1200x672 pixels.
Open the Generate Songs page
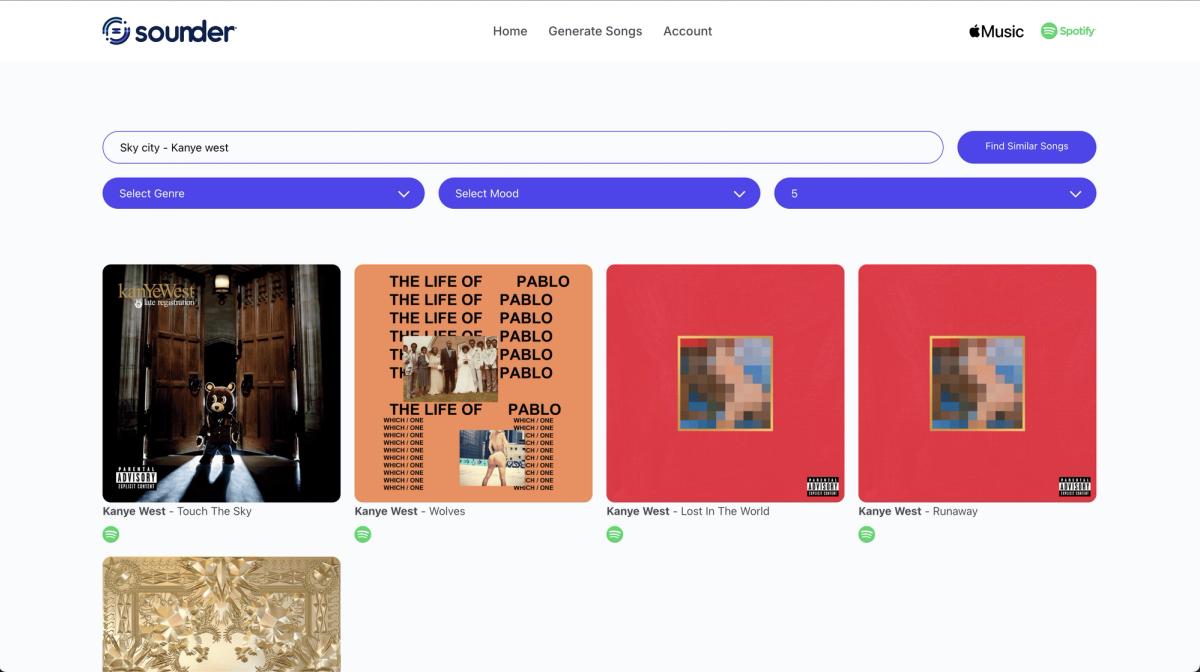(x=595, y=31)
